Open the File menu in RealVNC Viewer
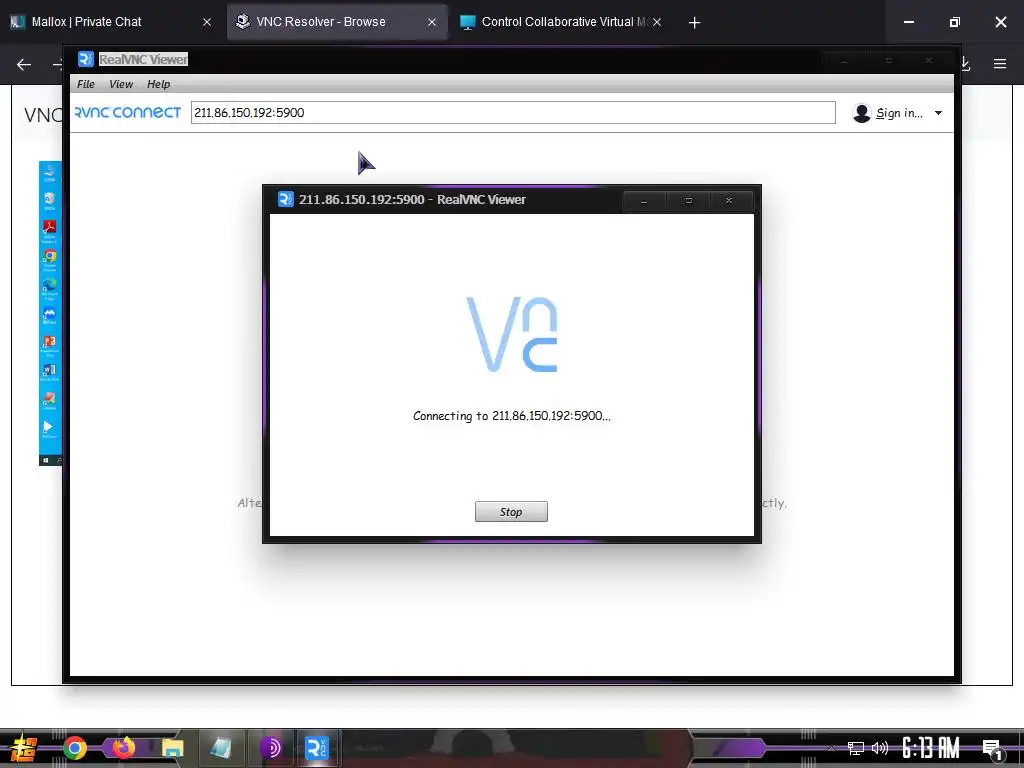The height and width of the screenshot is (768, 1024). [86, 84]
